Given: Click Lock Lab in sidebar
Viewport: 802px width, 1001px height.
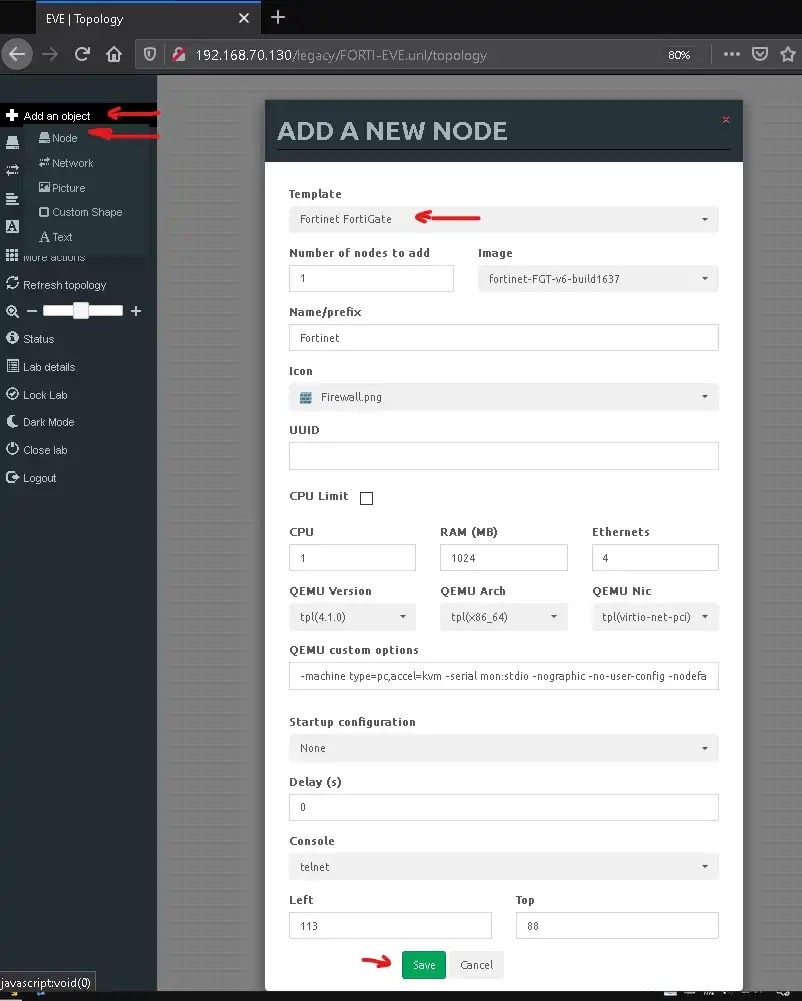Looking at the screenshot, I should [x=36, y=395].
